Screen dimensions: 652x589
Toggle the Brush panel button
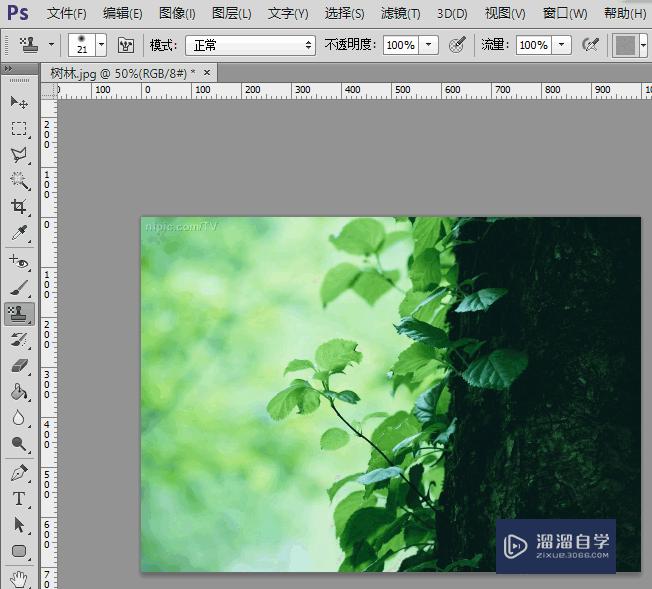126,45
